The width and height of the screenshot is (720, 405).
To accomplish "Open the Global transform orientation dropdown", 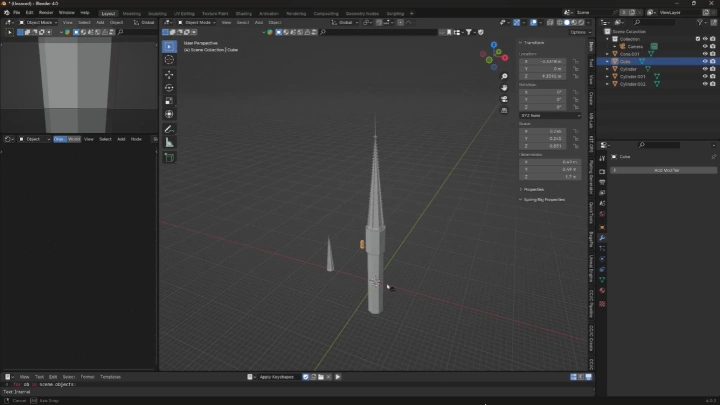I will click(344, 22).
